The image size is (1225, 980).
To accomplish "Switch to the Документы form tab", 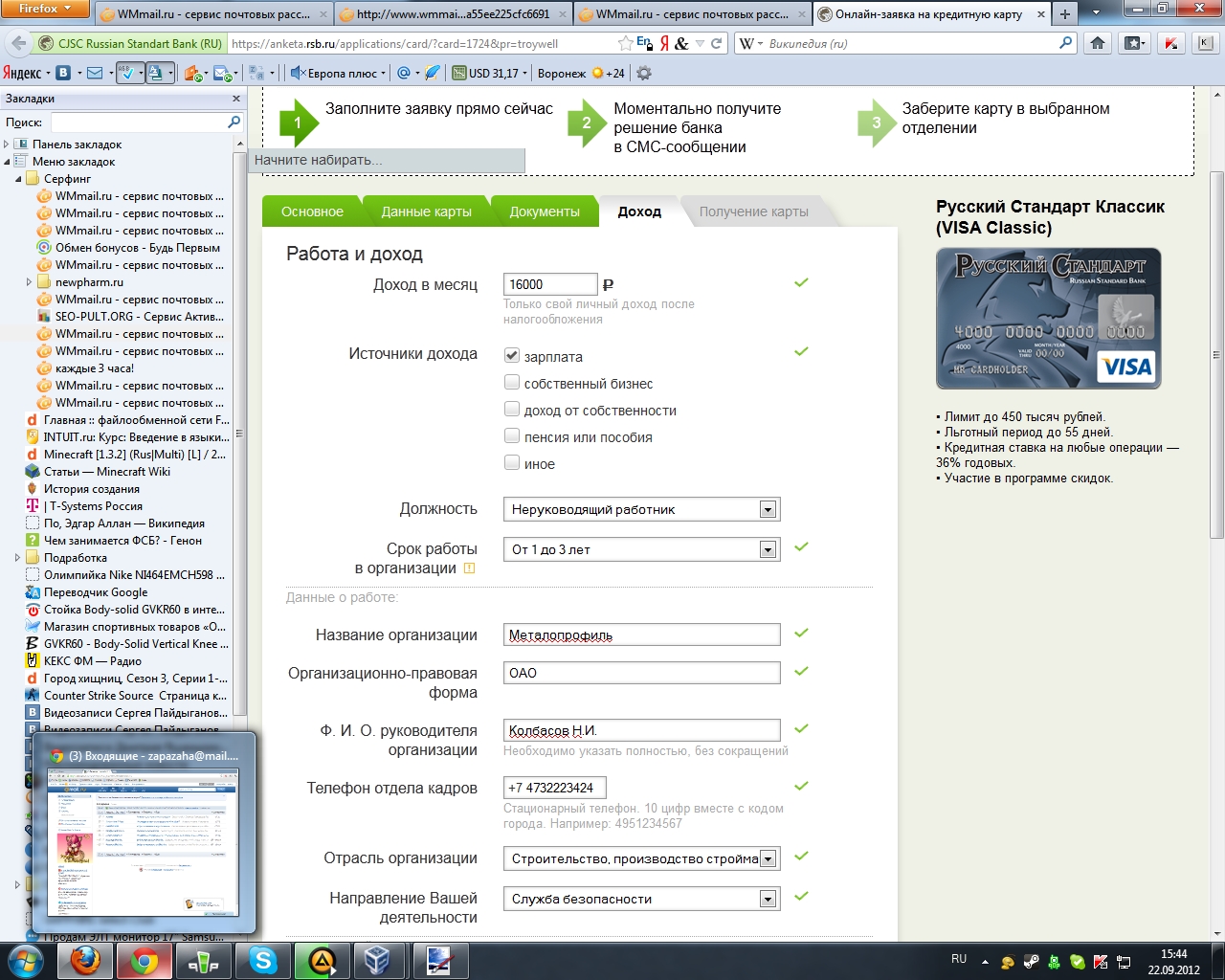I will click(x=545, y=212).
